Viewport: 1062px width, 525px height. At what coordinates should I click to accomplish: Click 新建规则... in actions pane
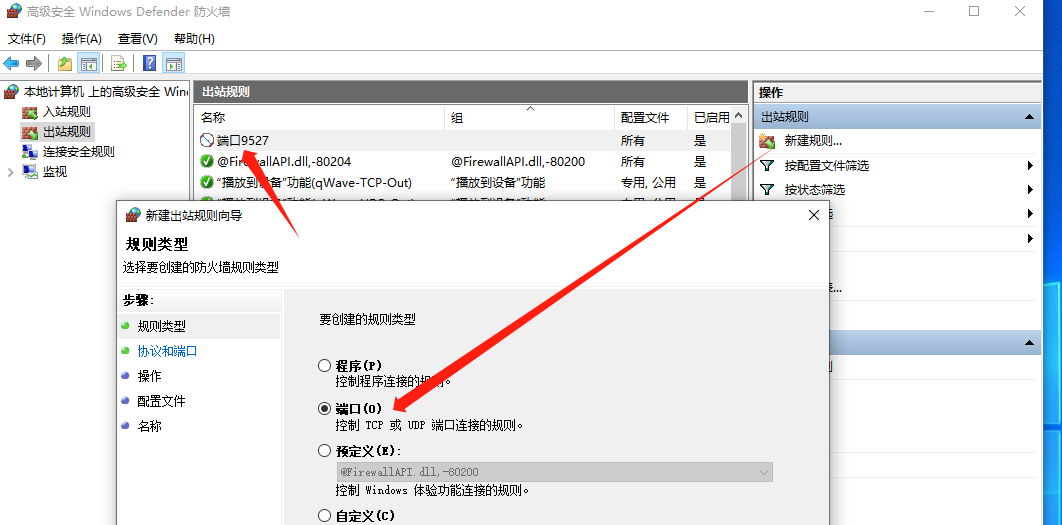click(813, 141)
